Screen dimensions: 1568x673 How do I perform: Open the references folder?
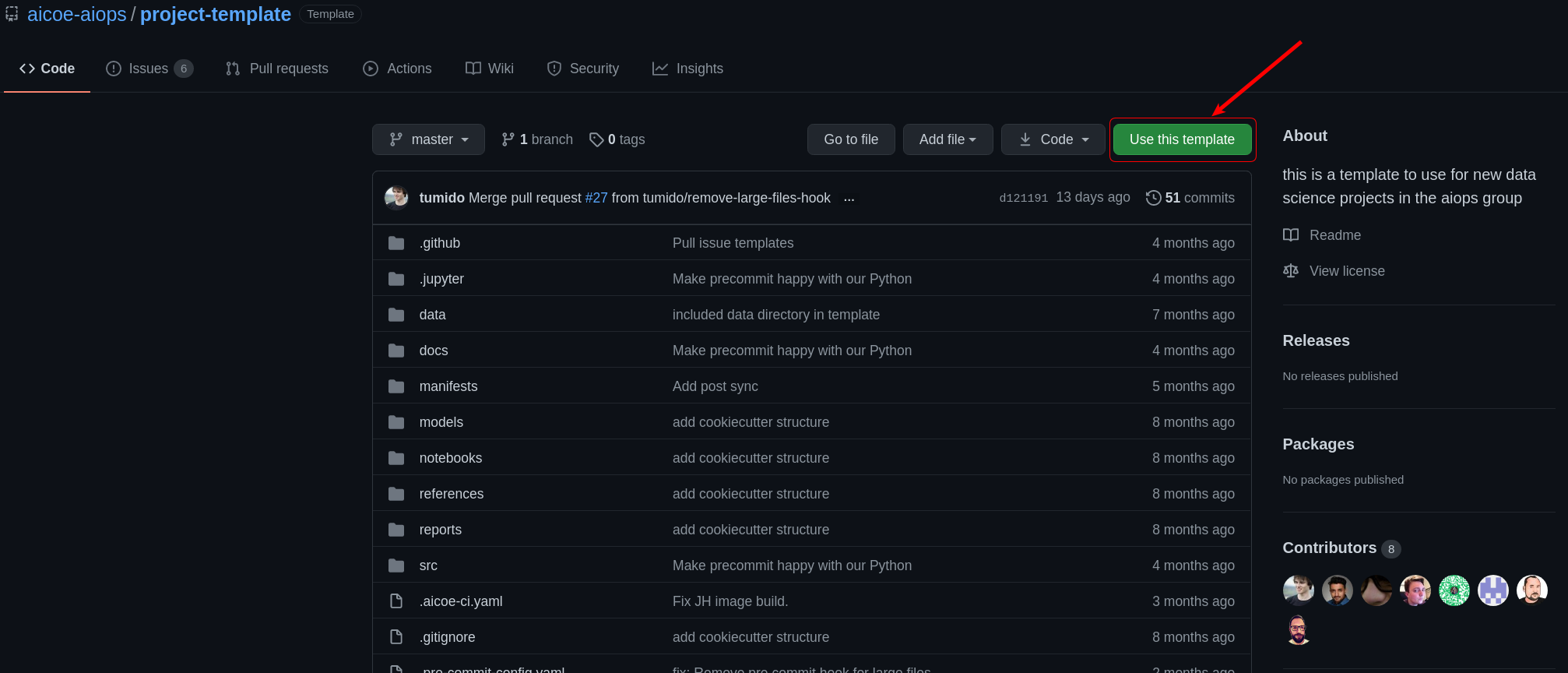pyautogui.click(x=452, y=494)
